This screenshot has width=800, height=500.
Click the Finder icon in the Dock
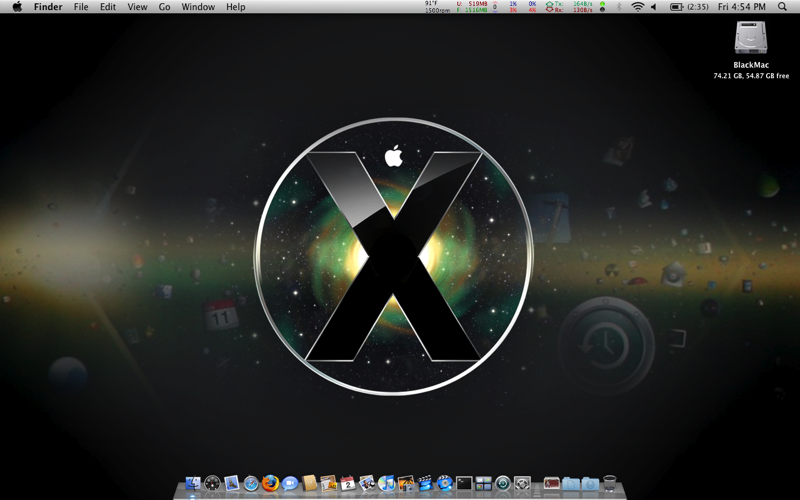click(192, 483)
